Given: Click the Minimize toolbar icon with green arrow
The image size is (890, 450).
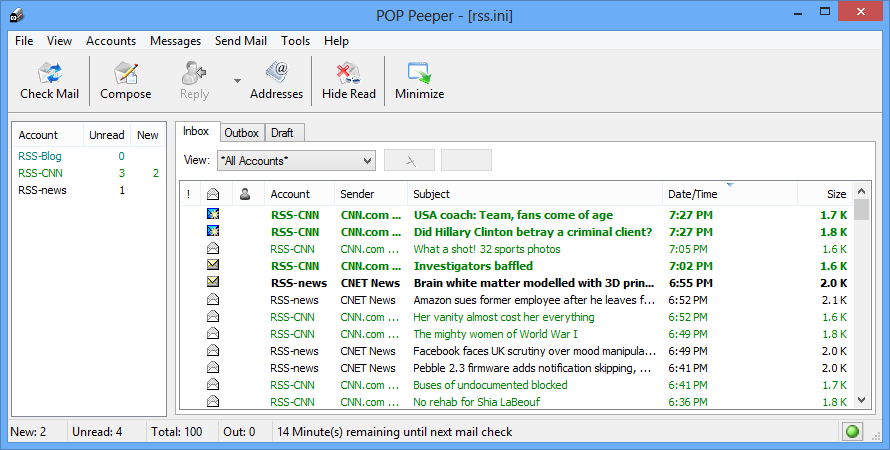Looking at the screenshot, I should tap(419, 73).
